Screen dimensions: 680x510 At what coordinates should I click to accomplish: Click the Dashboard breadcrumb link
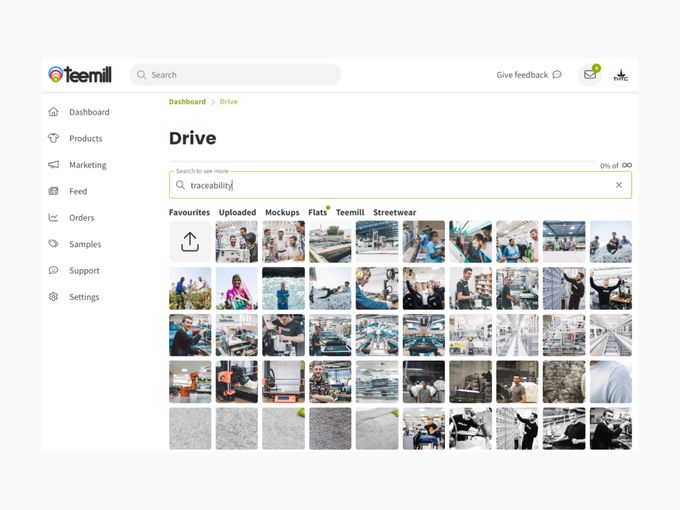coord(187,102)
